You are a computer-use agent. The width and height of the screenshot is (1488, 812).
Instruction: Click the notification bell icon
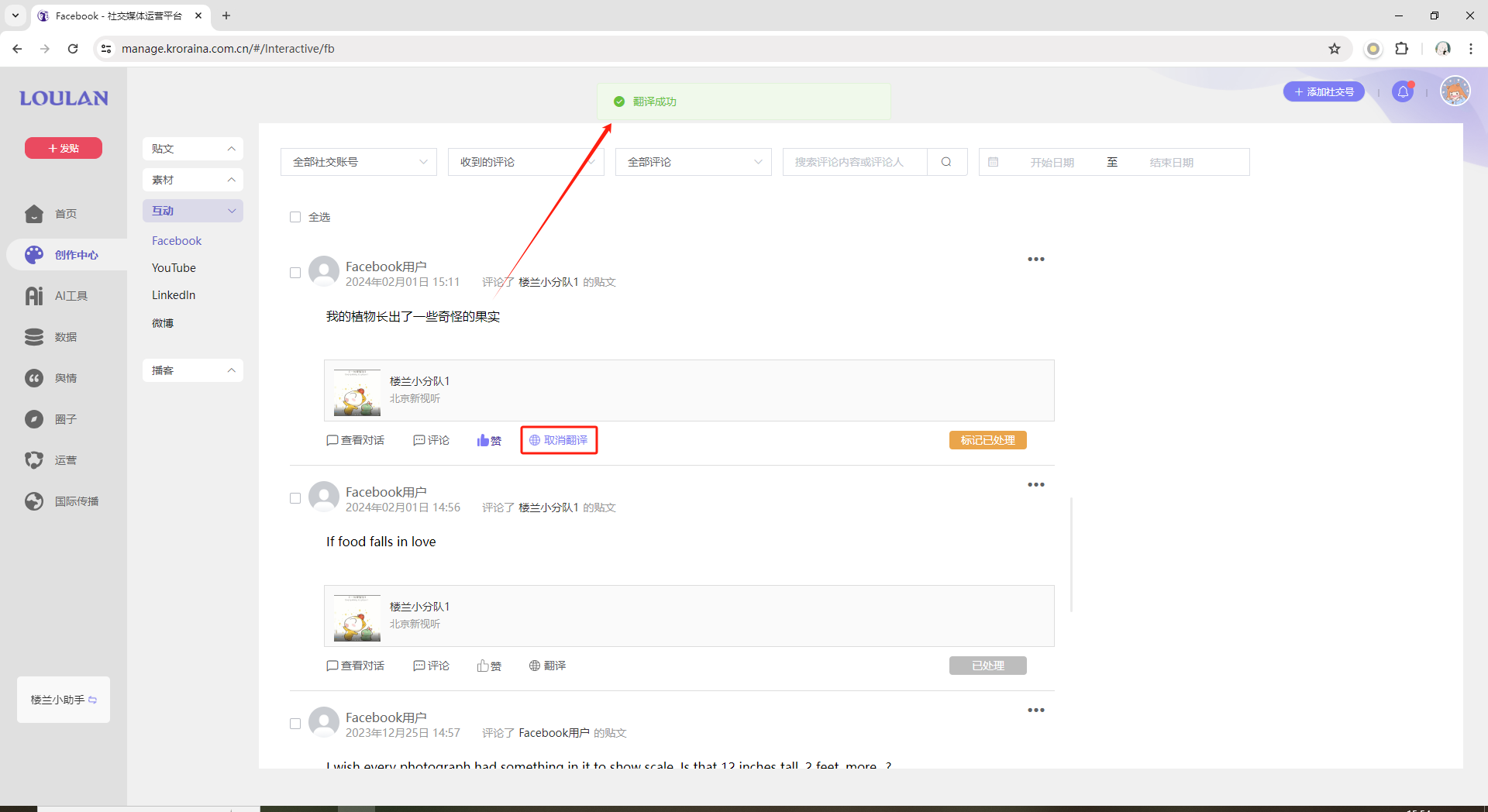[1403, 92]
